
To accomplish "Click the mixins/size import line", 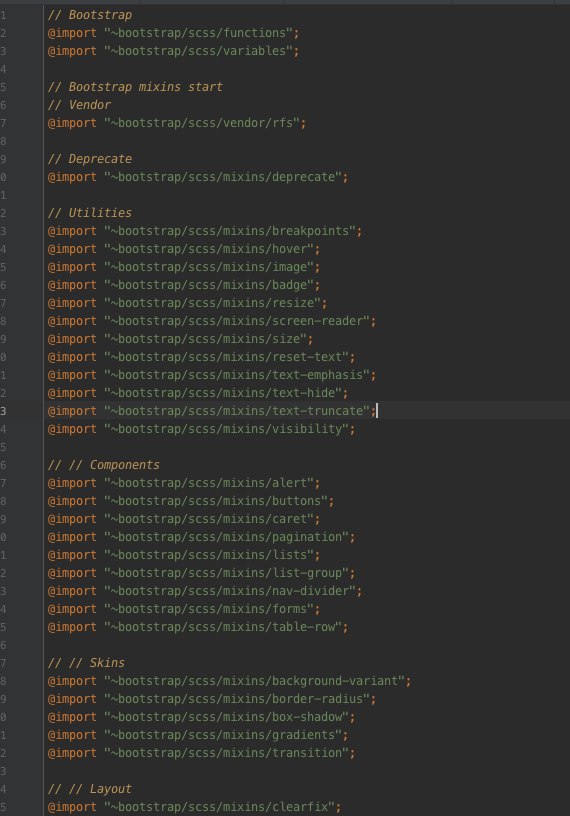I will pos(181,339).
